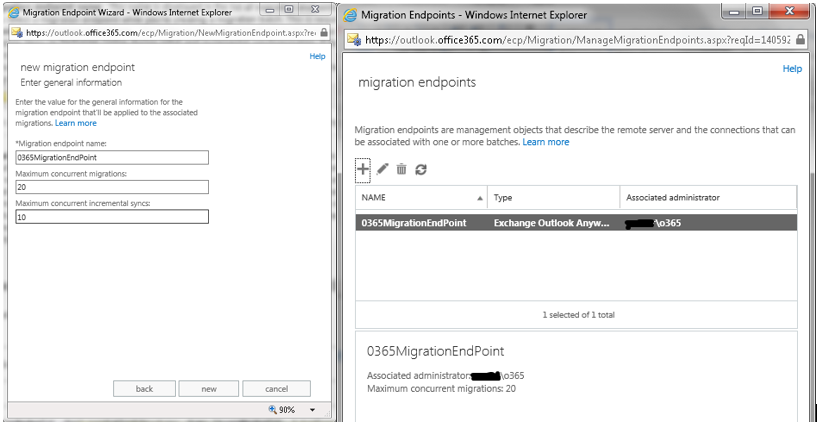Screen dimensions: 819x427
Task: Click the zoom magnifier icon at 90%
Action: 272,409
